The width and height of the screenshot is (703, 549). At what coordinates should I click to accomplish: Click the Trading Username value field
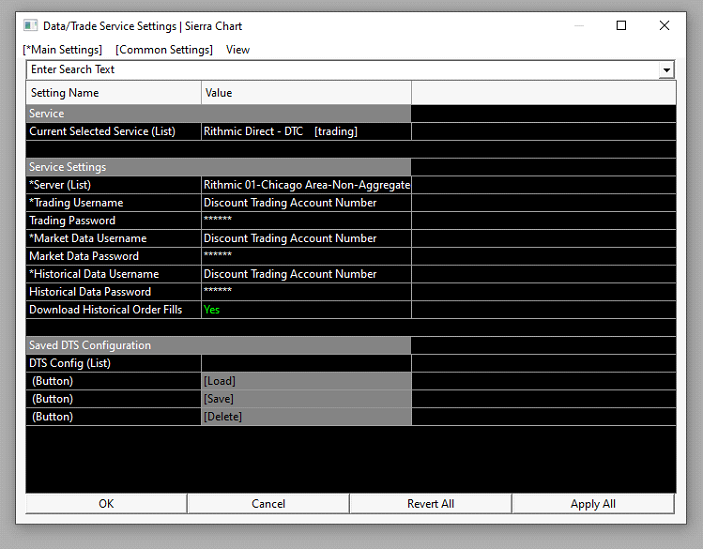click(x=305, y=203)
